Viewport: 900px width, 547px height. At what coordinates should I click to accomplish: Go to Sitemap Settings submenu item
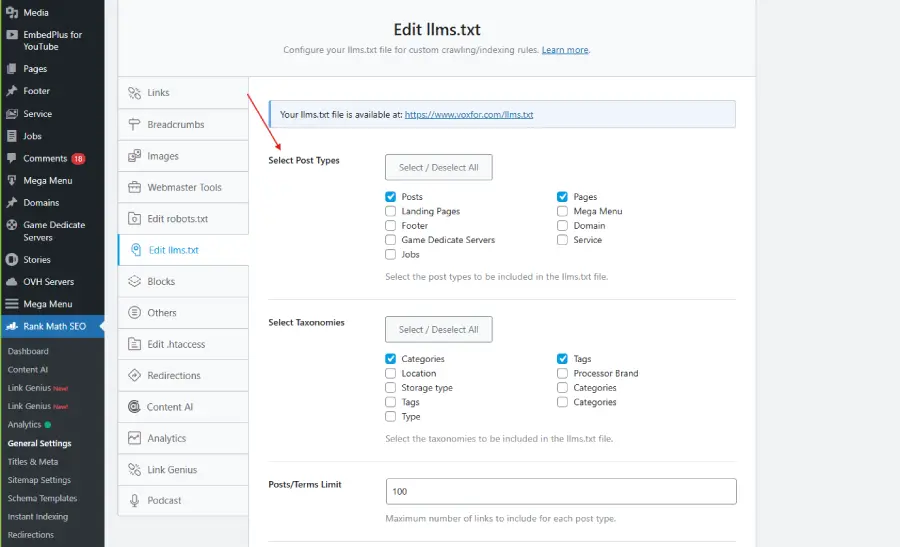click(39, 480)
